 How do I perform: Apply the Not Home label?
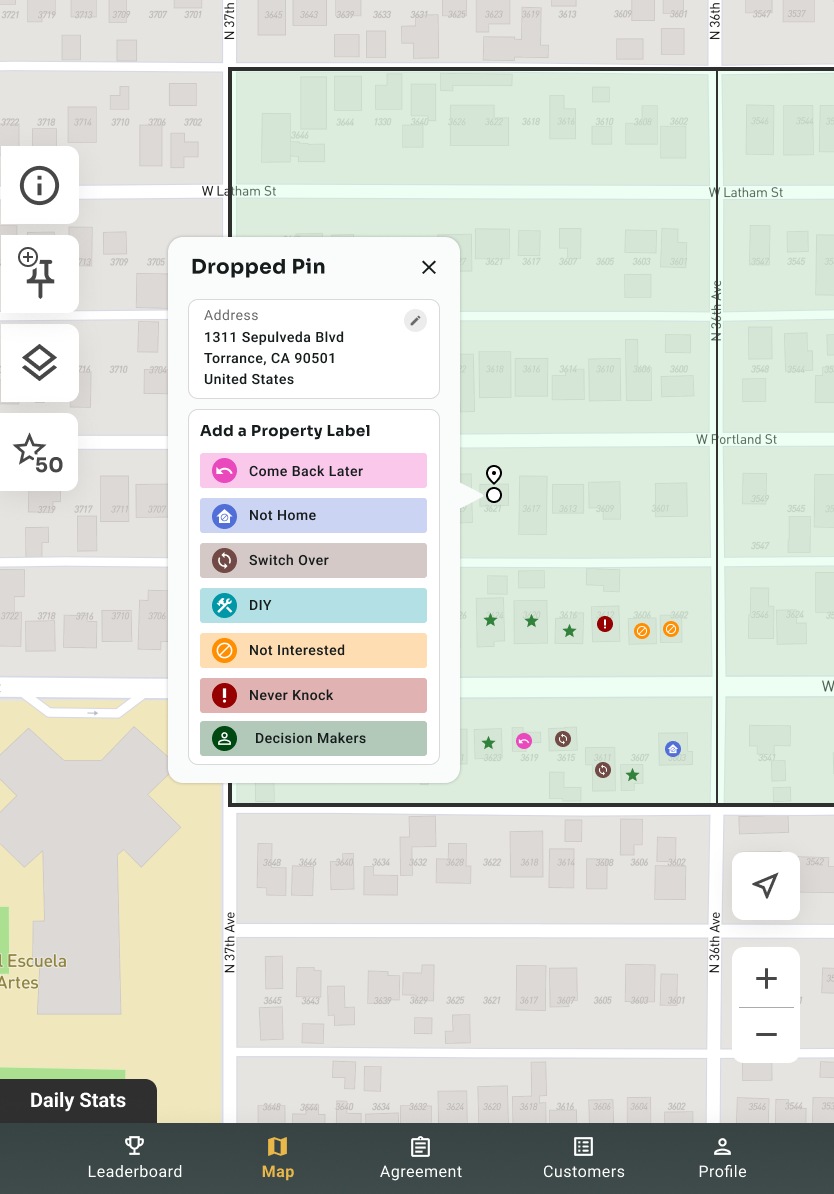pyautogui.click(x=313, y=515)
